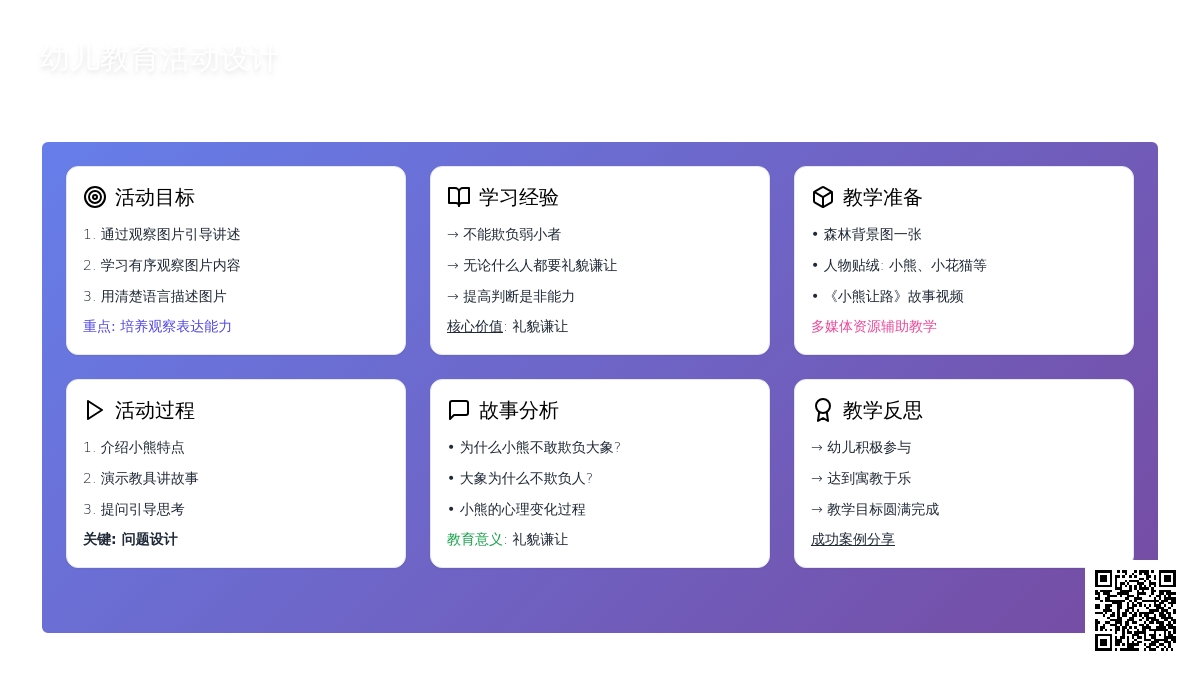1200x675 pixels.
Task: Click the bold 关键: 问题设计 text
Action: tap(130, 539)
